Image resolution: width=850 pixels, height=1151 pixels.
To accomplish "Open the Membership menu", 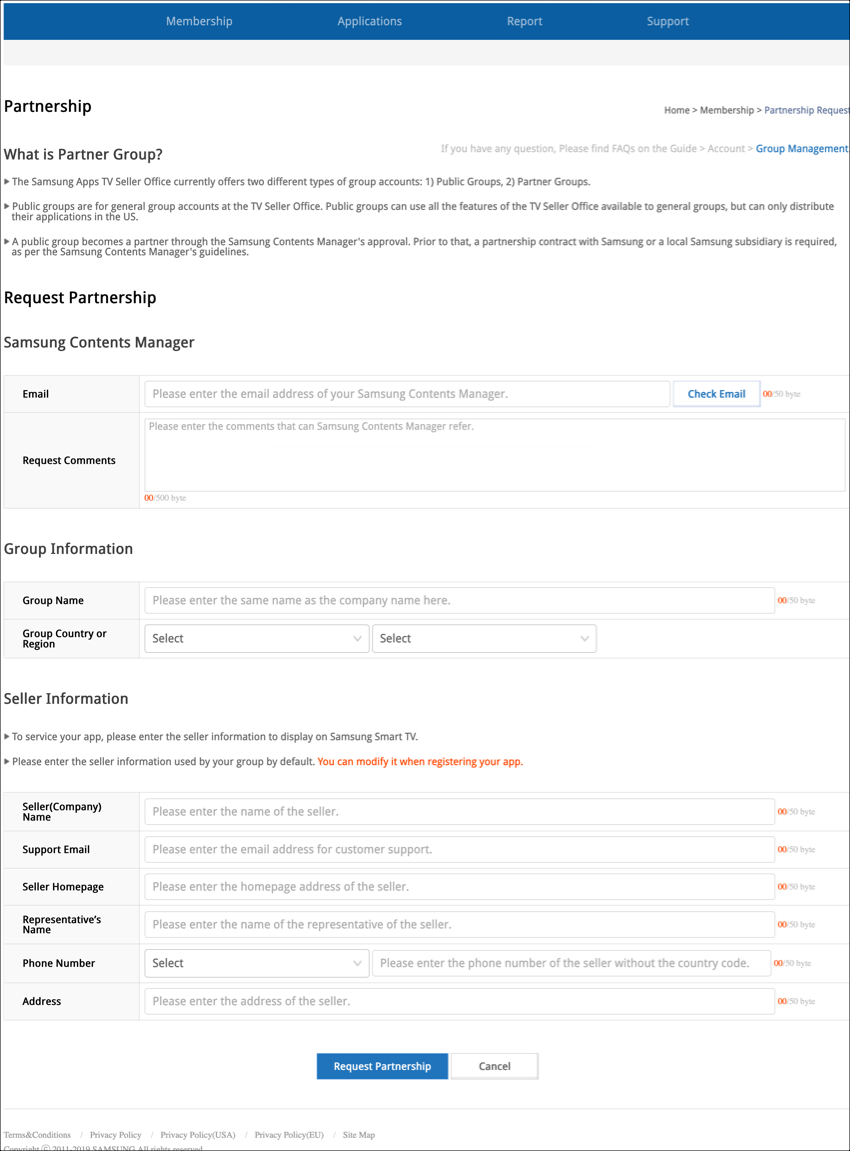I will coord(199,21).
